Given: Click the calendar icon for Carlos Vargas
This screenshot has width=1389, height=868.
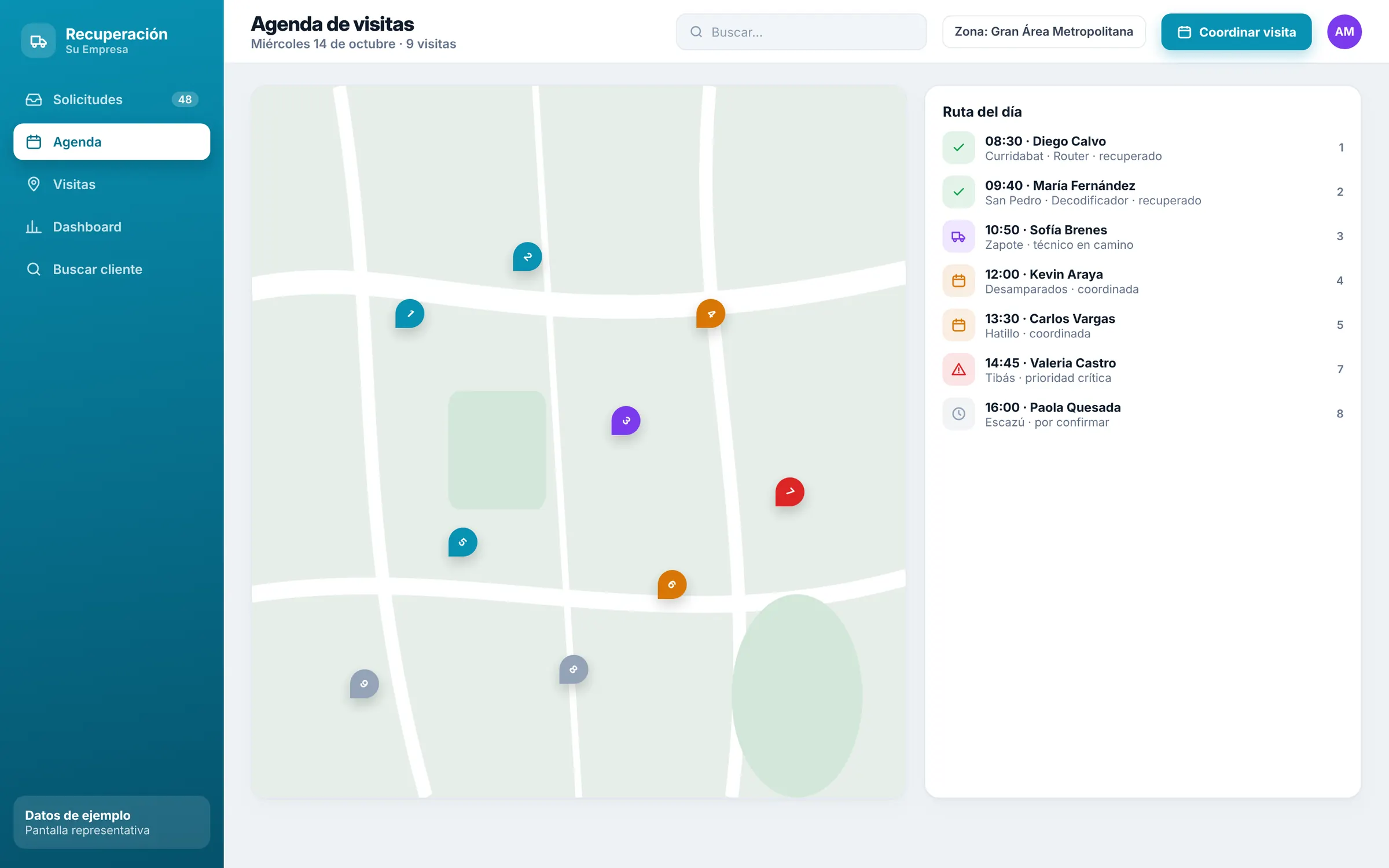Looking at the screenshot, I should tap(958, 325).
